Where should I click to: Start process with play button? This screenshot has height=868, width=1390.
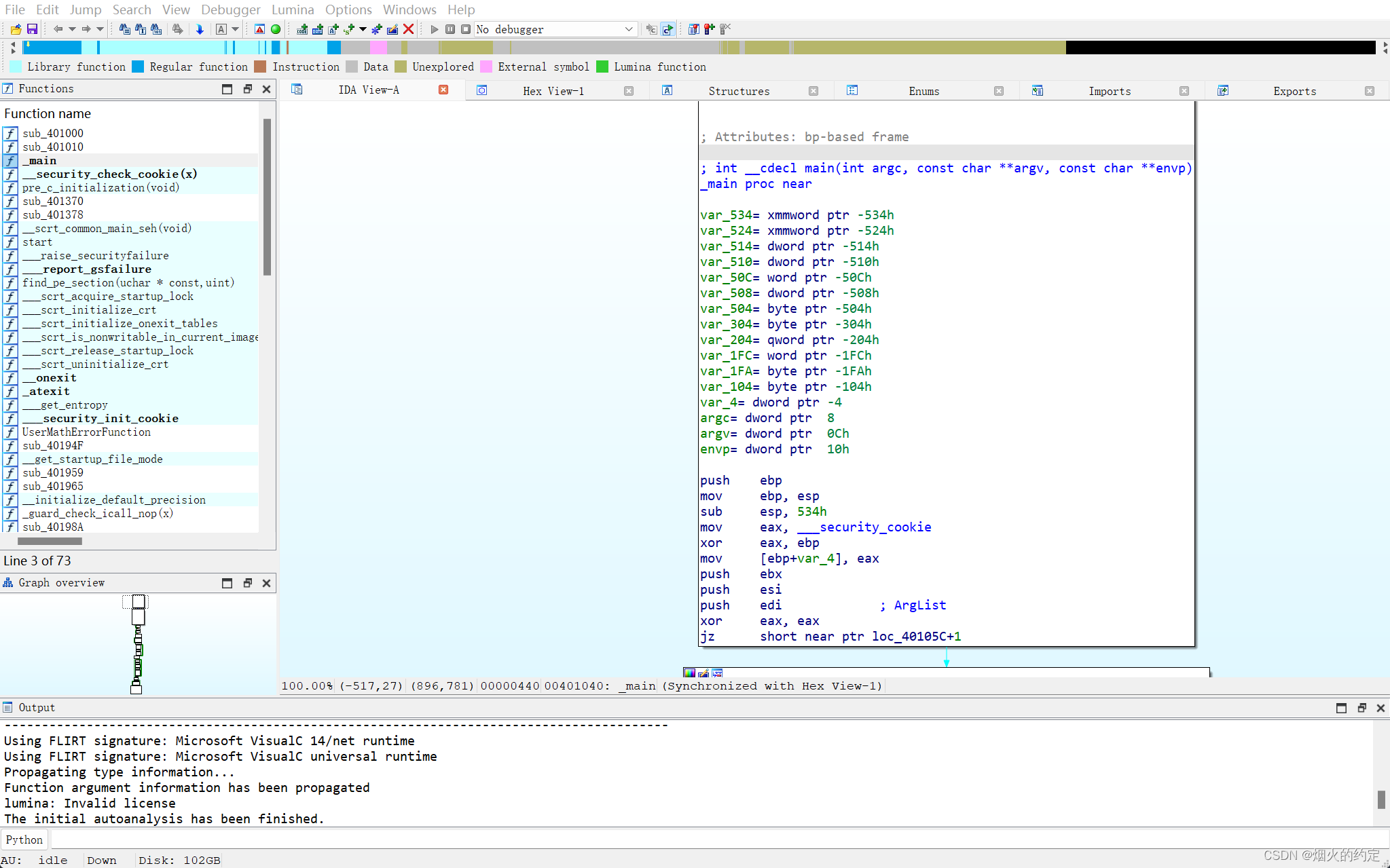(x=434, y=29)
